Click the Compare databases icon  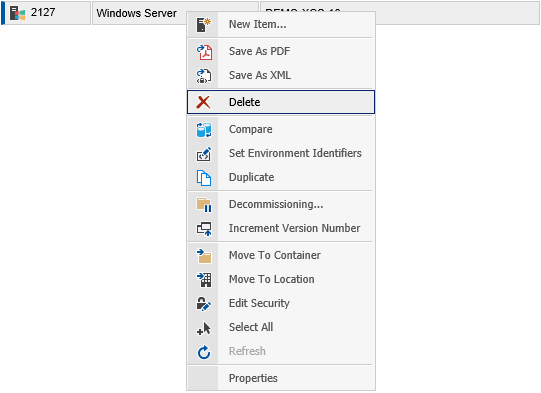click(x=204, y=130)
